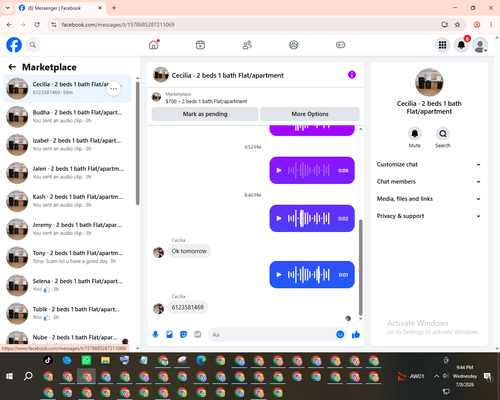The width and height of the screenshot is (500, 400).
Task: Open the Izabel conversation
Action: click(67, 145)
